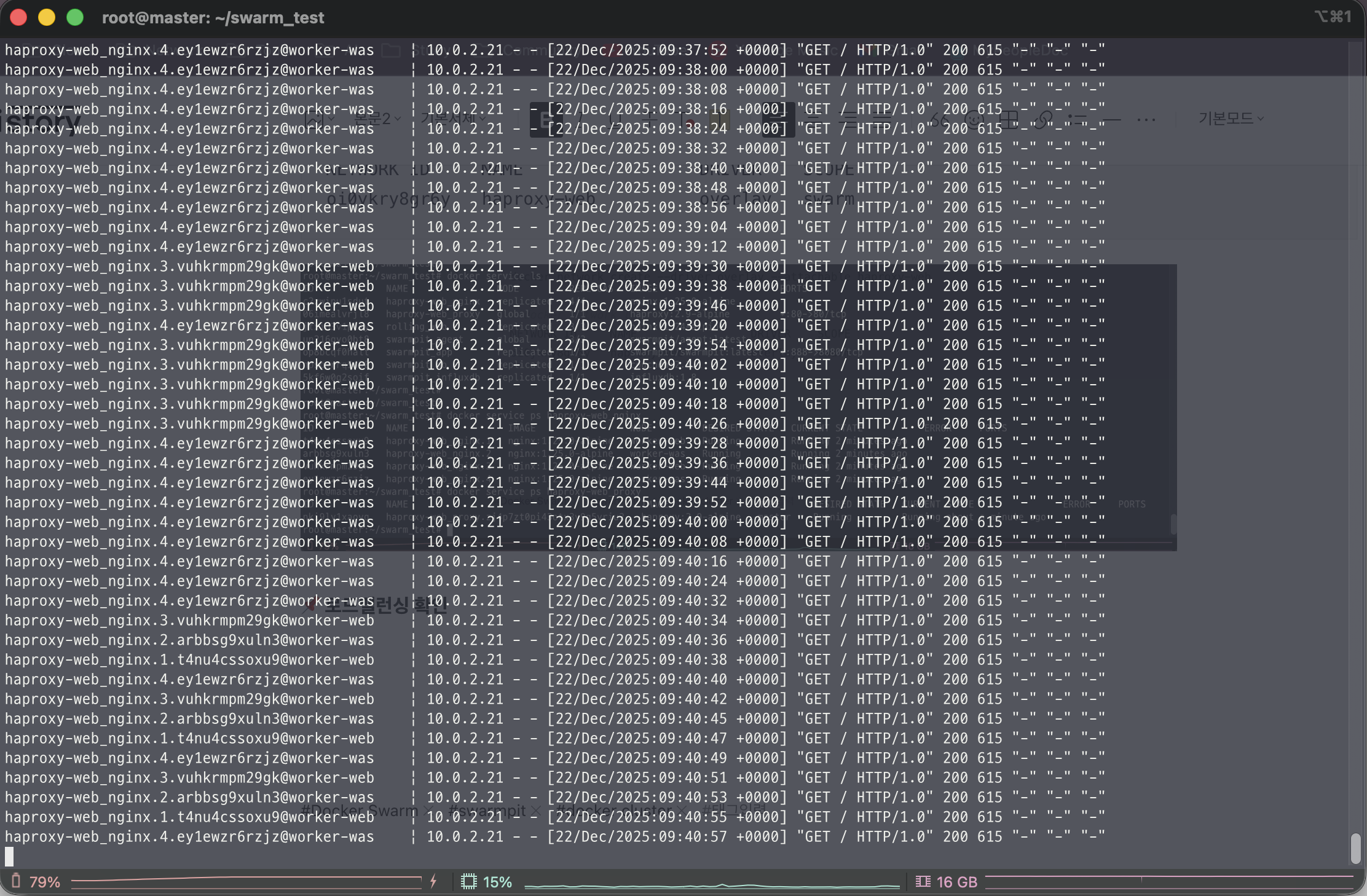
Task: Click the terminal cursor block at prompt
Action: coord(9,856)
